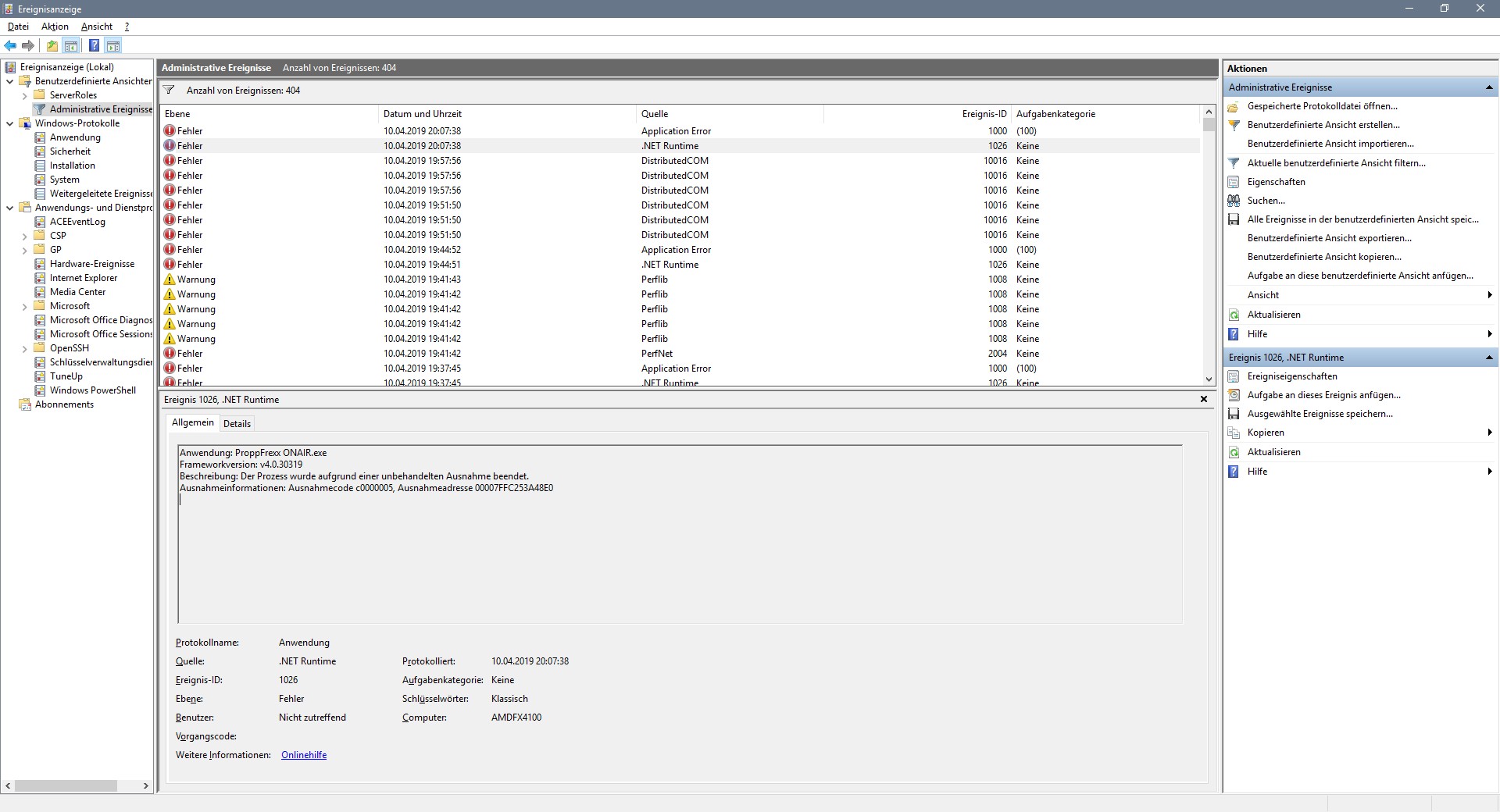The width and height of the screenshot is (1500, 812).
Task: Sort by Ereignis-ID column header
Action: tap(917, 114)
